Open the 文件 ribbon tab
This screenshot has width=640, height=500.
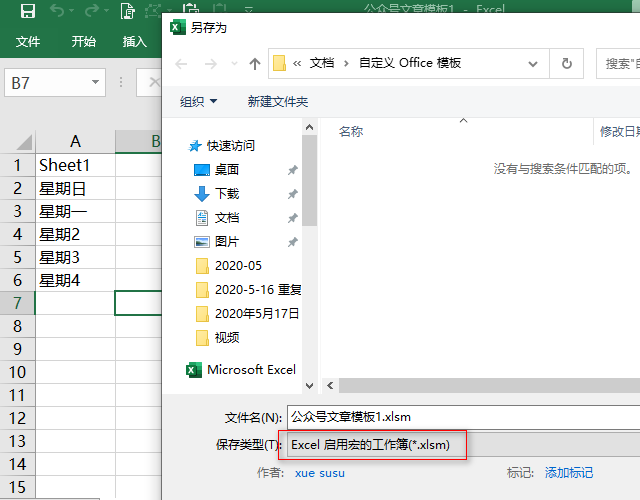(28, 41)
